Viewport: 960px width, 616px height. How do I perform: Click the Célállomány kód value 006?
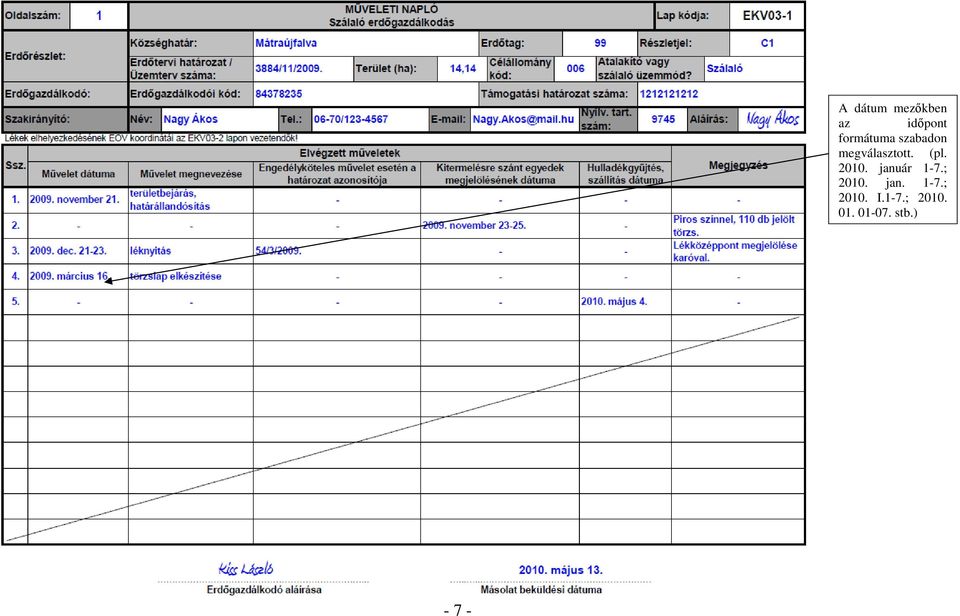tap(575, 69)
